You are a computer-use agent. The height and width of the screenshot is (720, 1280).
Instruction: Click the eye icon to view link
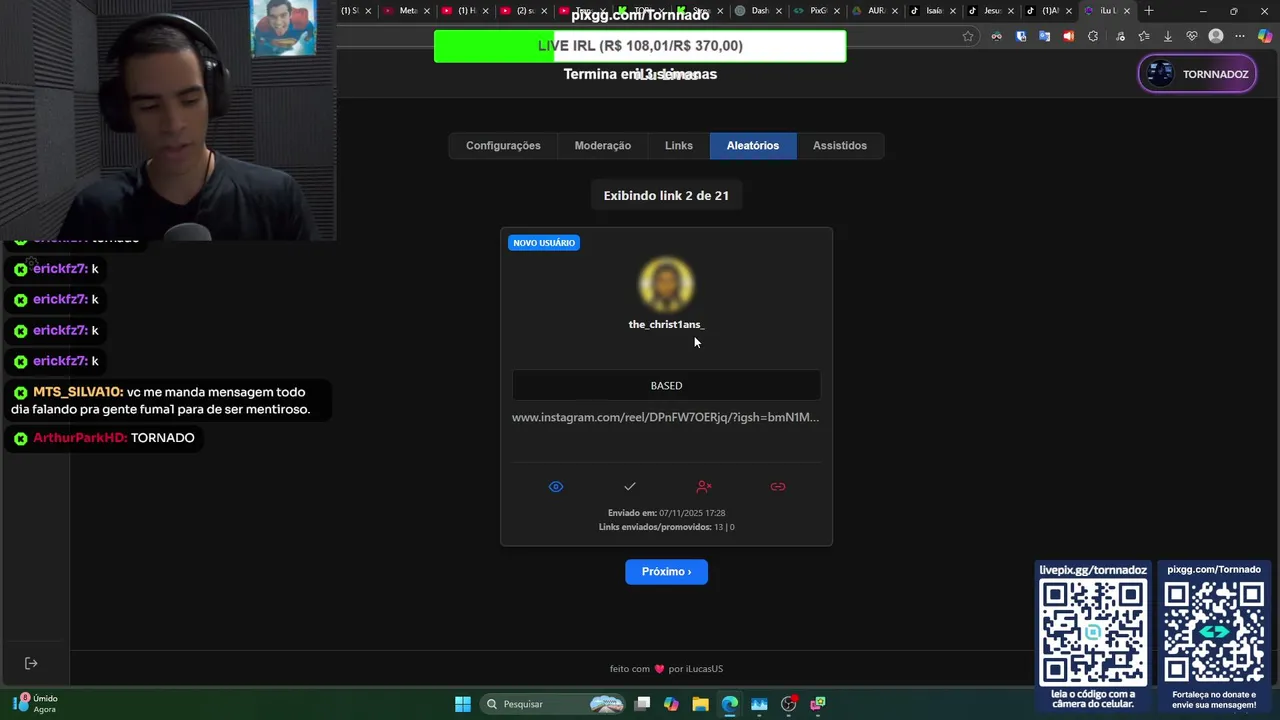pyautogui.click(x=556, y=487)
